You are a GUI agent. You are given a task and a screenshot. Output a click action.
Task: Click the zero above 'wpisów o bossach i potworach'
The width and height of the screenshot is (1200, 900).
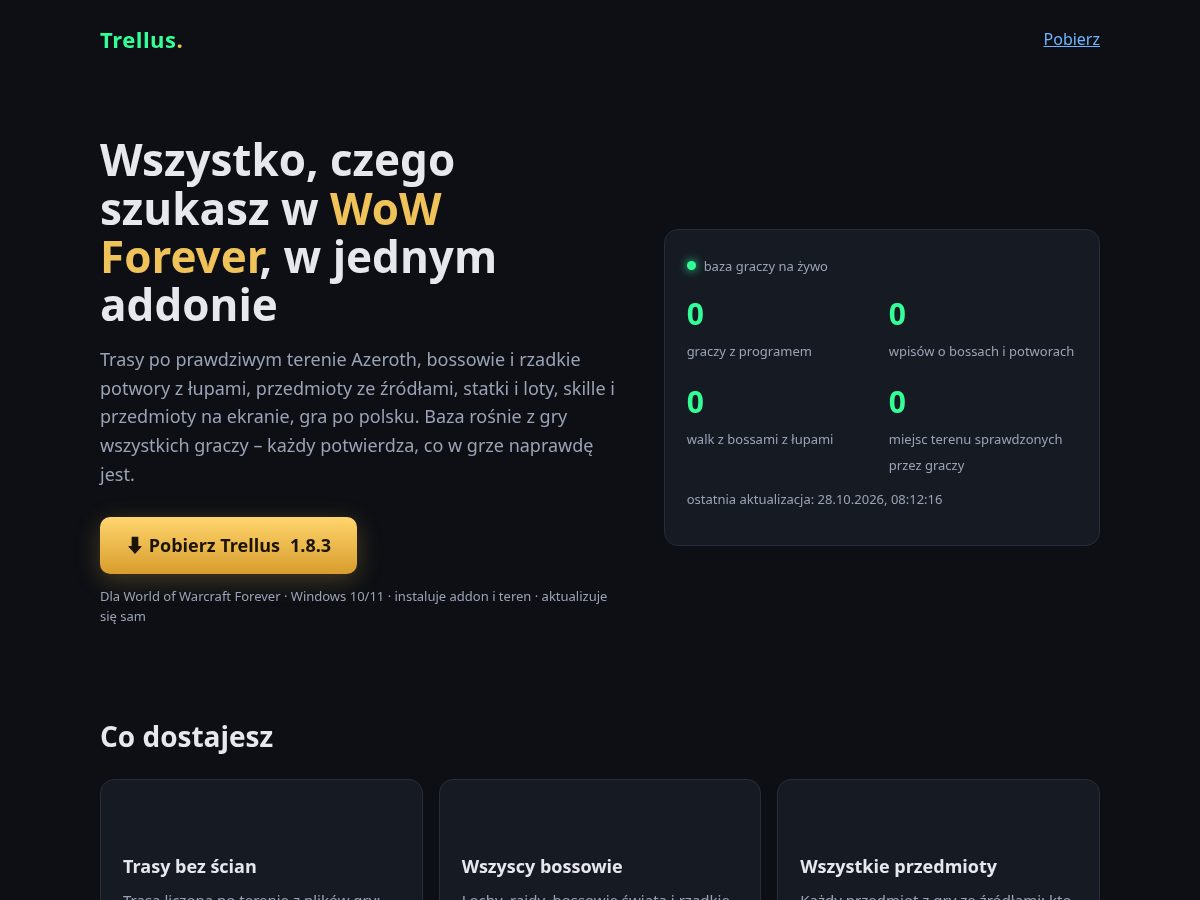pos(897,314)
